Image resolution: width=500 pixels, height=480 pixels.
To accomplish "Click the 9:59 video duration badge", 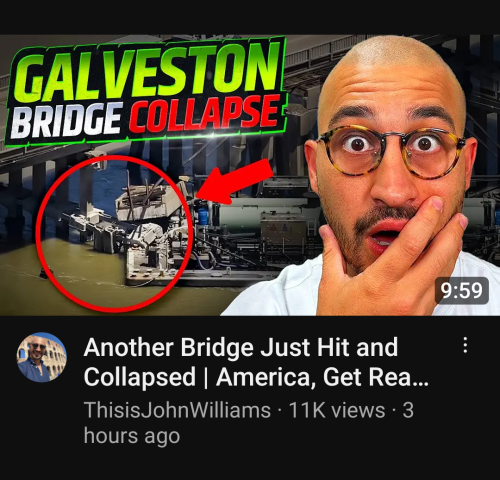I will [462, 290].
